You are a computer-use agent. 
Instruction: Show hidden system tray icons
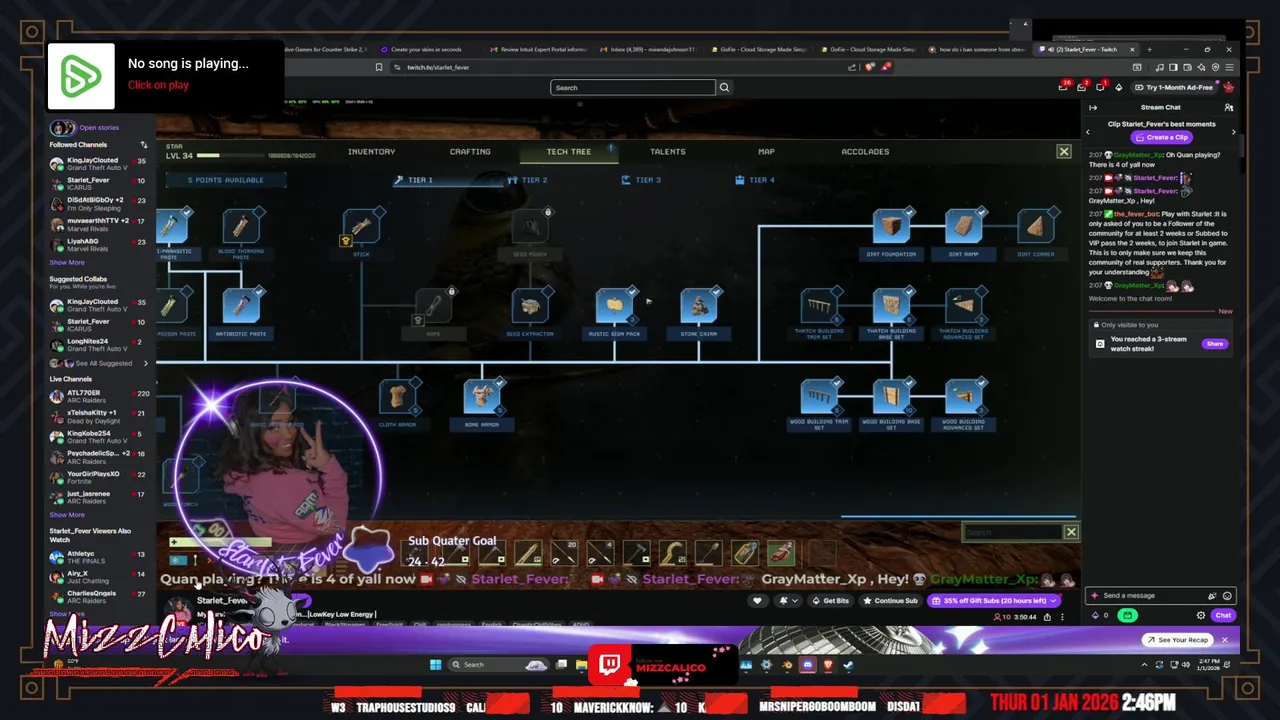[x=1145, y=665]
